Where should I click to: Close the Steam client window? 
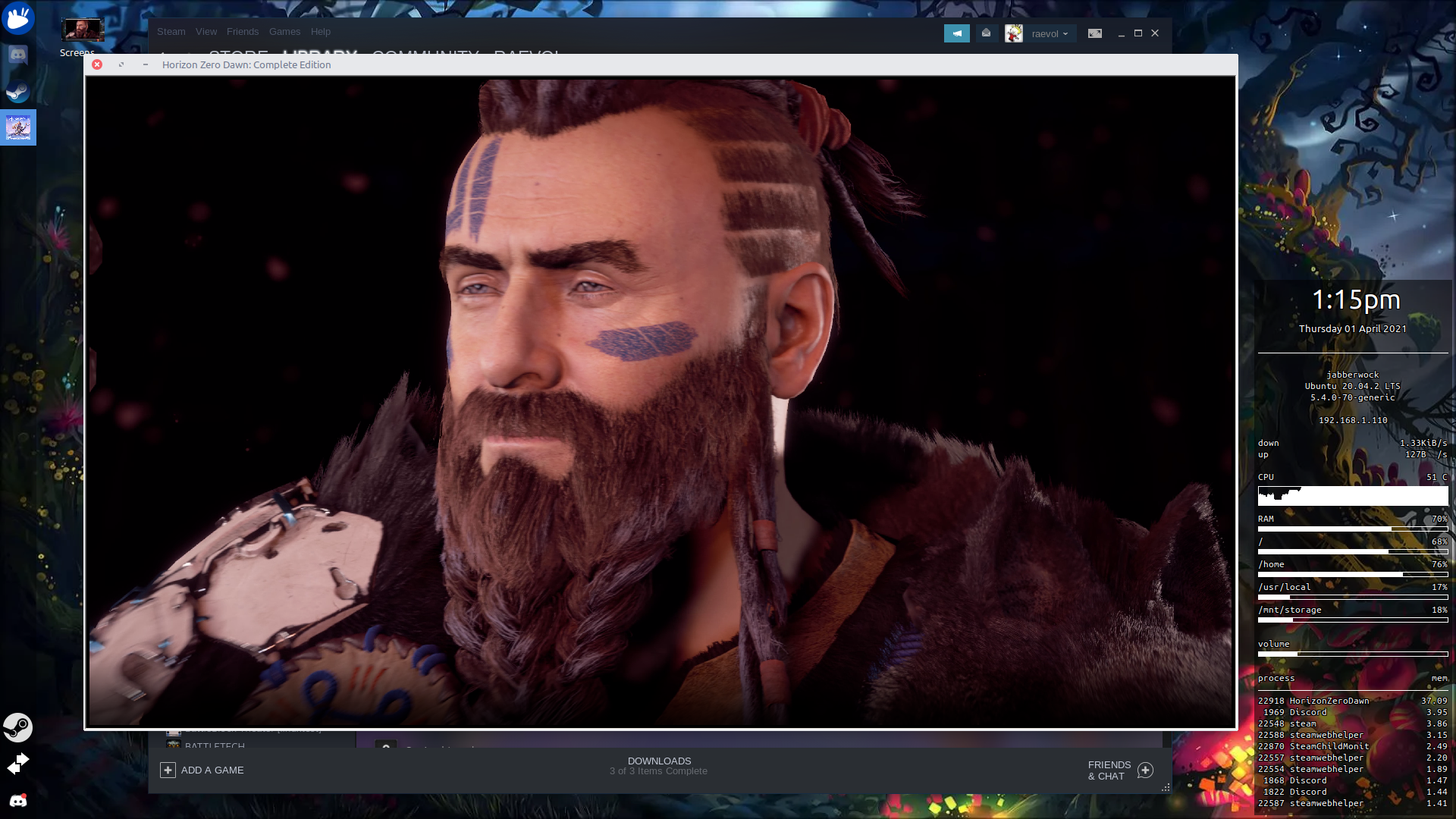(x=1155, y=33)
